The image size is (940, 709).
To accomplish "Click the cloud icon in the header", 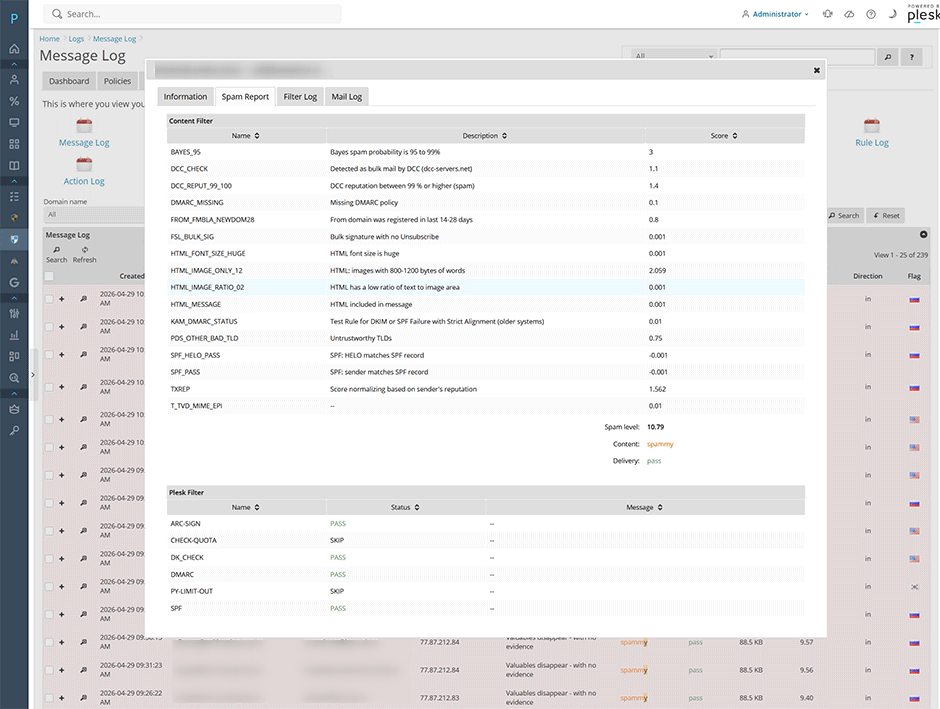I will click(849, 14).
